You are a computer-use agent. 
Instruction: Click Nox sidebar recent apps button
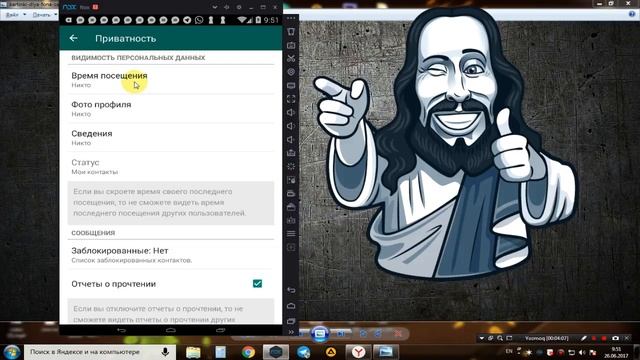pyautogui.click(x=291, y=321)
